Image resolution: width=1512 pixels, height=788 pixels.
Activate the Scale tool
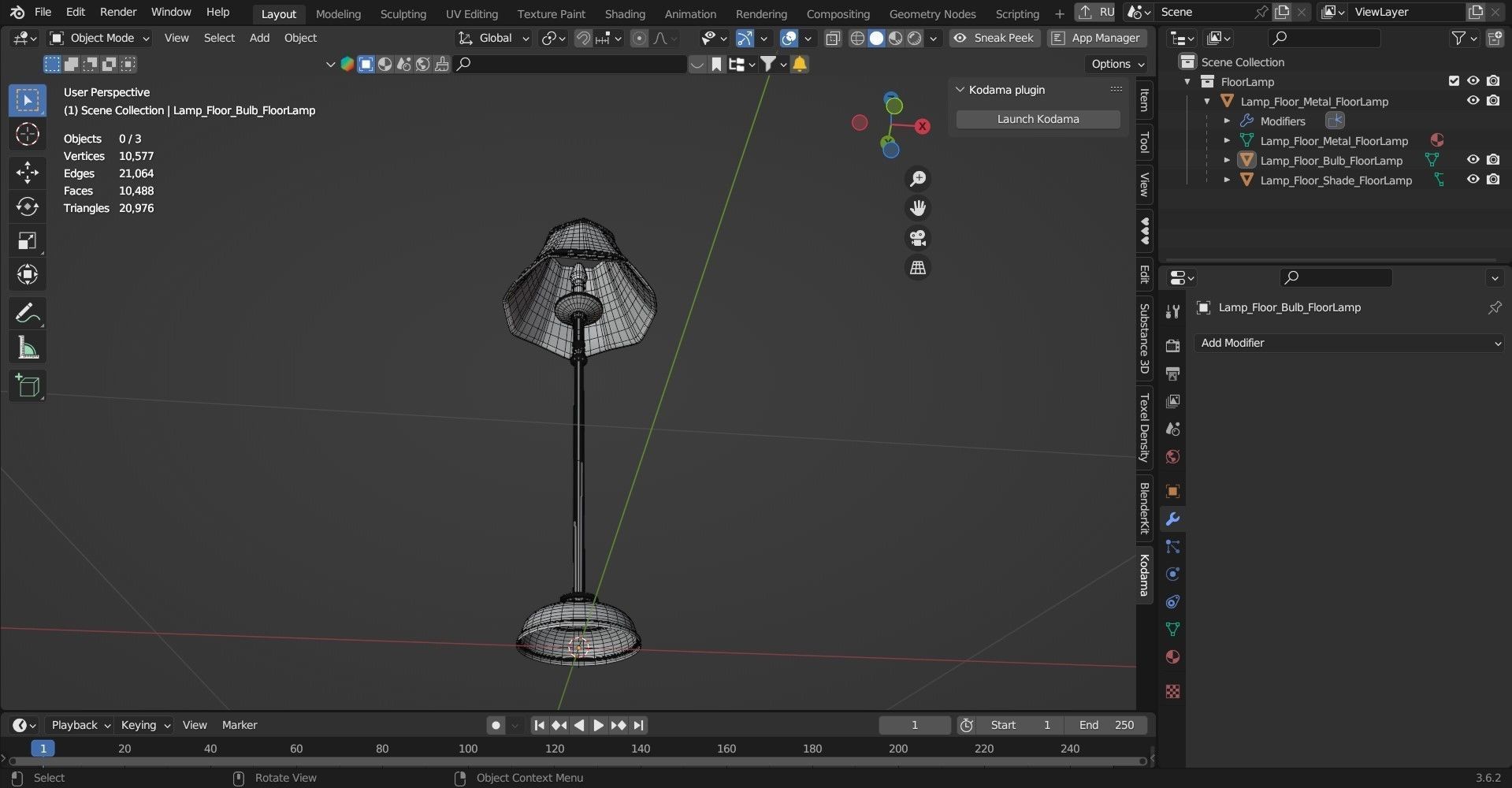(x=28, y=240)
